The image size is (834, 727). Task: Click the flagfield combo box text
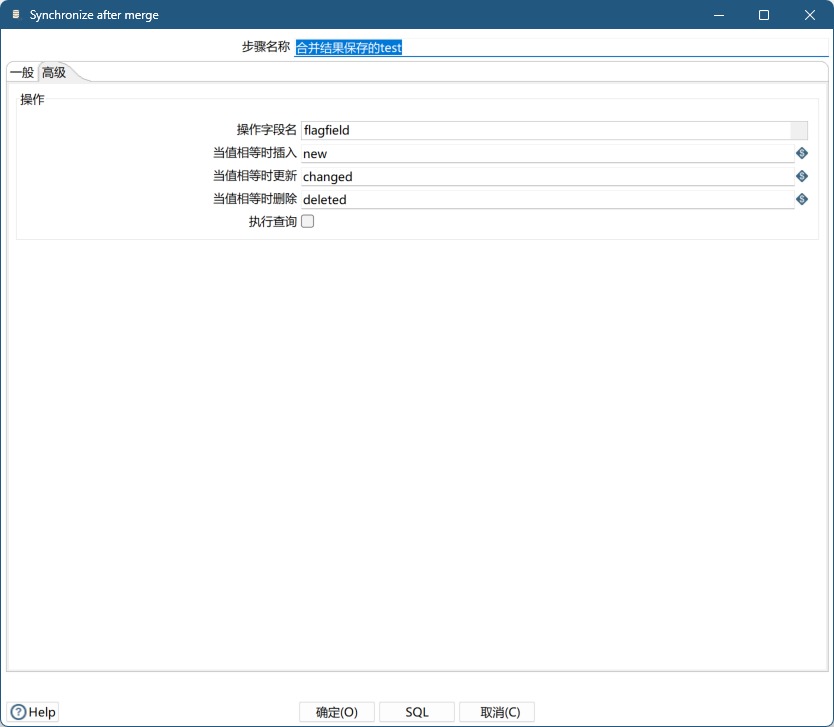click(x=545, y=130)
